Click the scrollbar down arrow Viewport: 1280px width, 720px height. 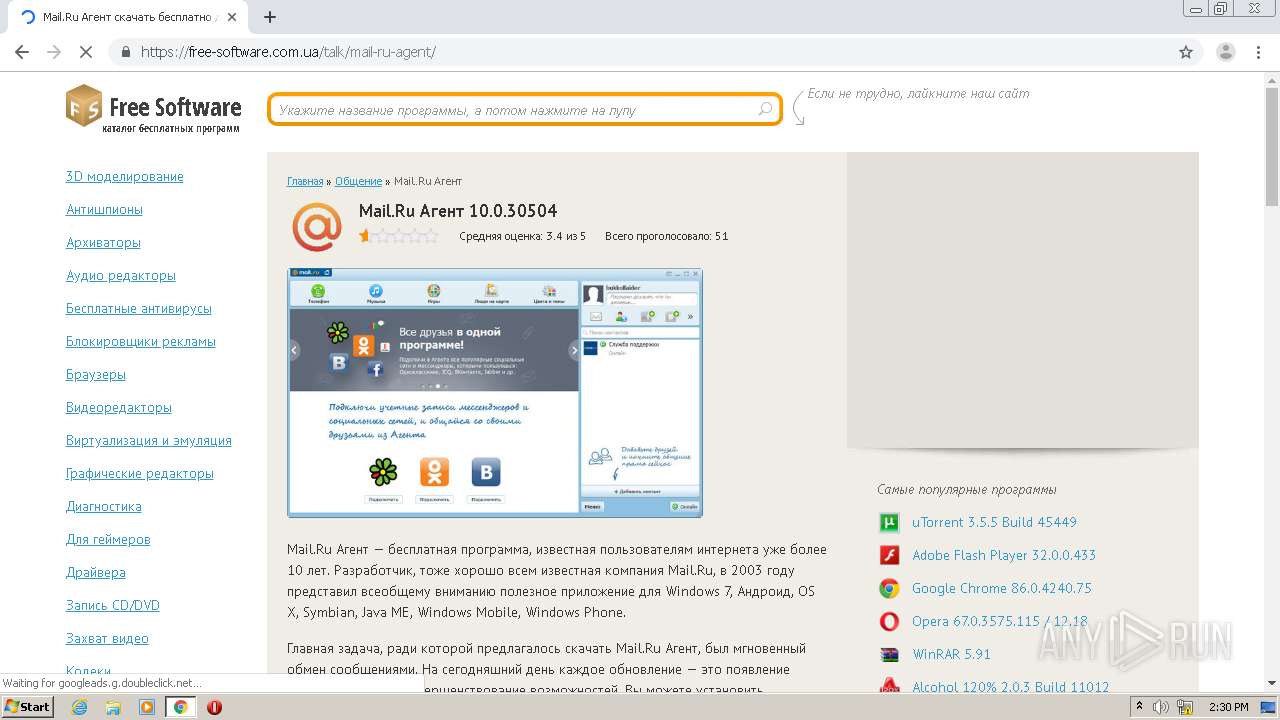[1272, 683]
